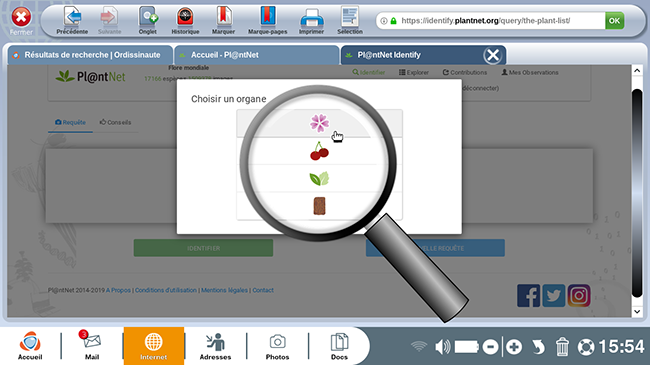Switch to the Accueil - Pl@ntNet tab
This screenshot has width=650, height=365.
(256, 55)
